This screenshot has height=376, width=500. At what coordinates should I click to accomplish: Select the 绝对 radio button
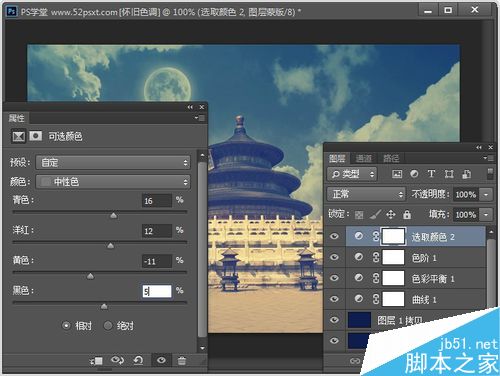tap(108, 325)
